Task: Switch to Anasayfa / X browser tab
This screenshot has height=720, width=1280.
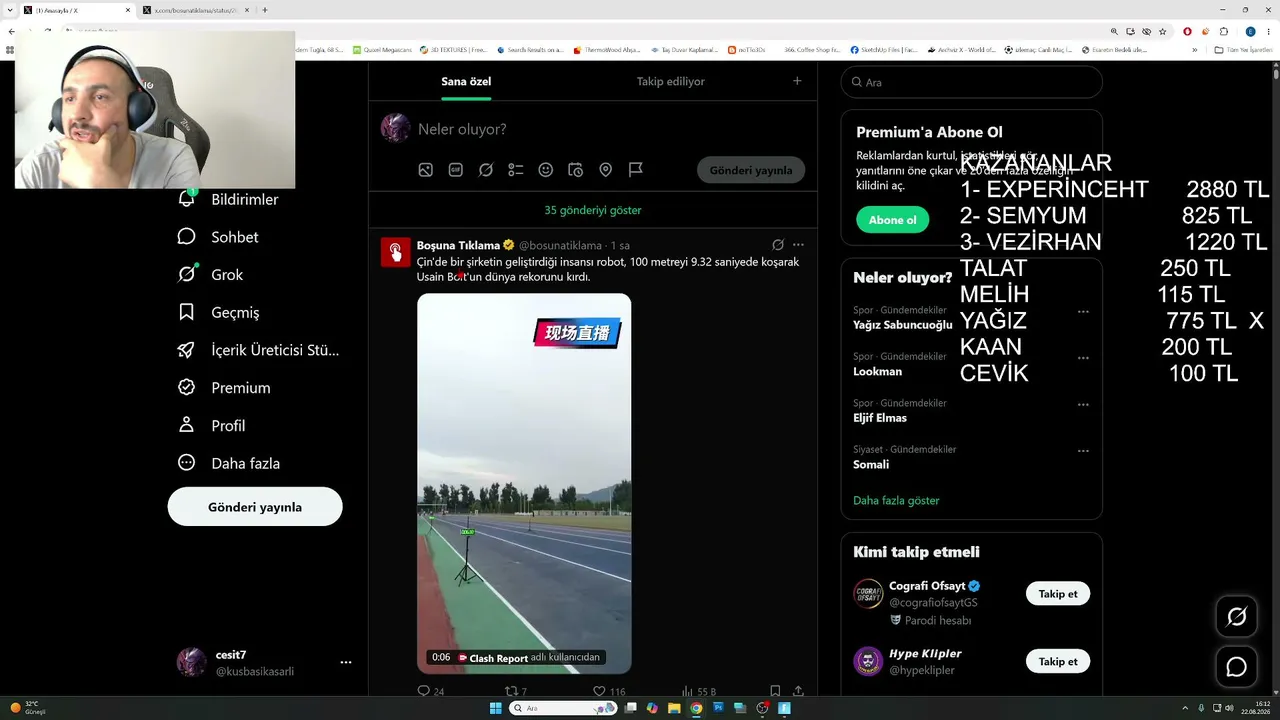Action: (77, 10)
